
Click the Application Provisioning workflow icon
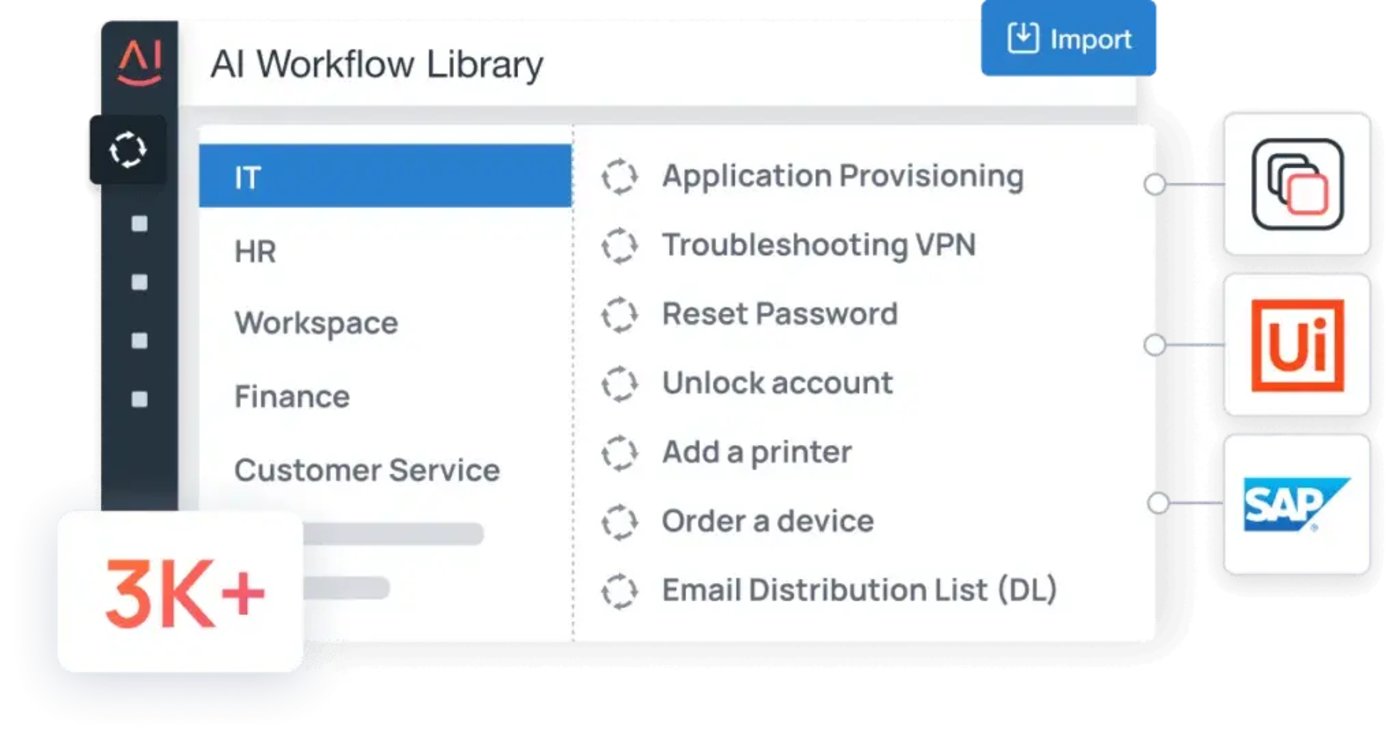pyautogui.click(x=619, y=178)
